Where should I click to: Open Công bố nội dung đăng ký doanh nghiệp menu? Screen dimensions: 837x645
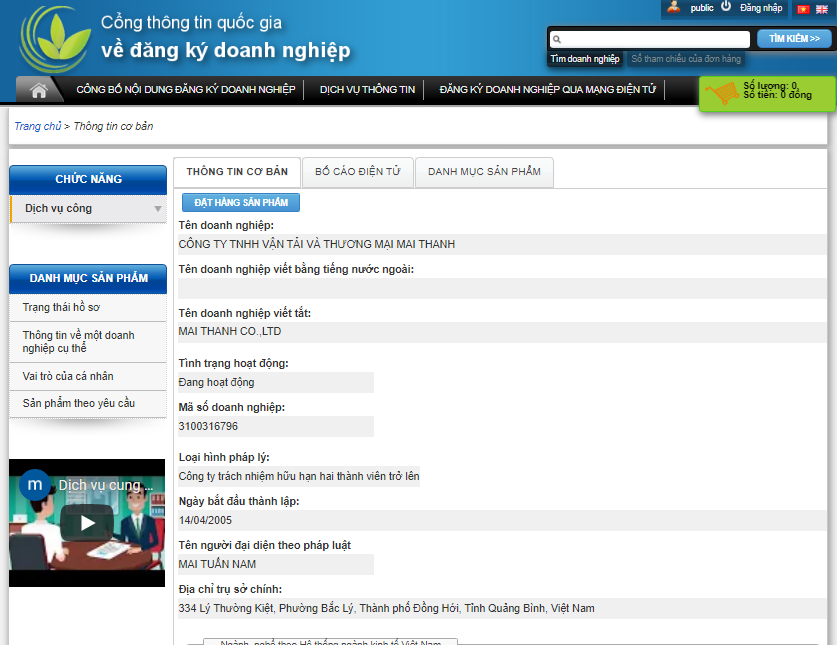click(186, 90)
